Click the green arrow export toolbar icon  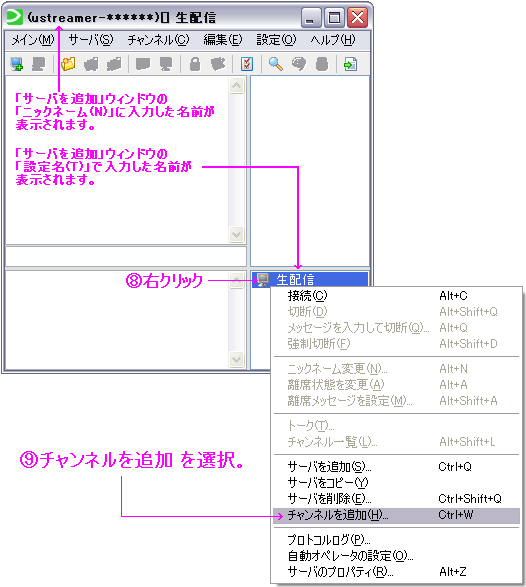click(x=350, y=64)
